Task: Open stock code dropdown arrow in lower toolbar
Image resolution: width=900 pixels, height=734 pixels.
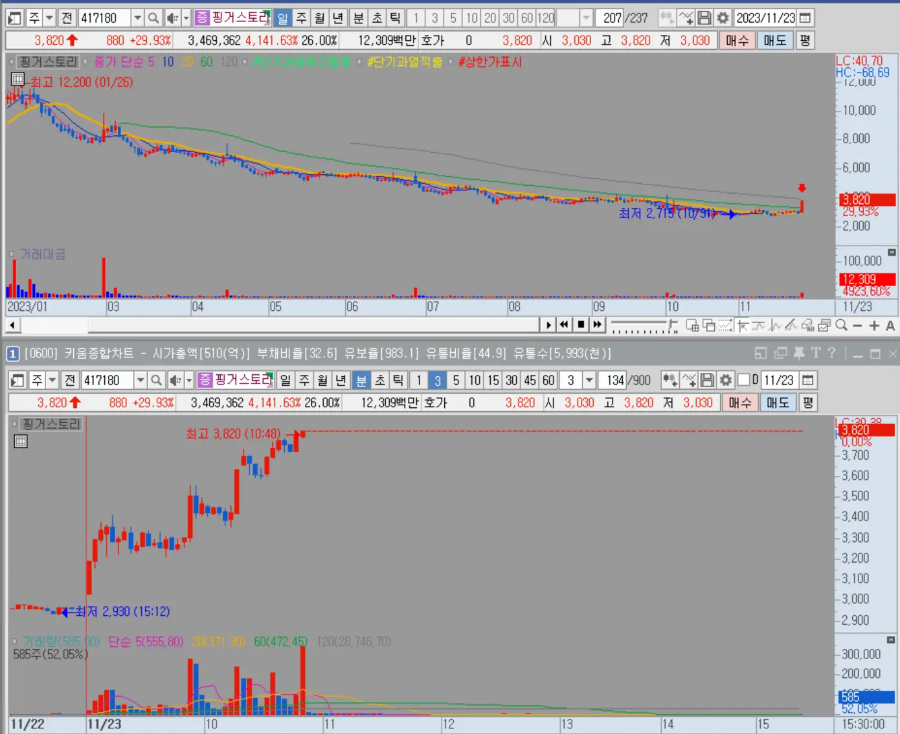Action: pyautogui.click(x=141, y=380)
